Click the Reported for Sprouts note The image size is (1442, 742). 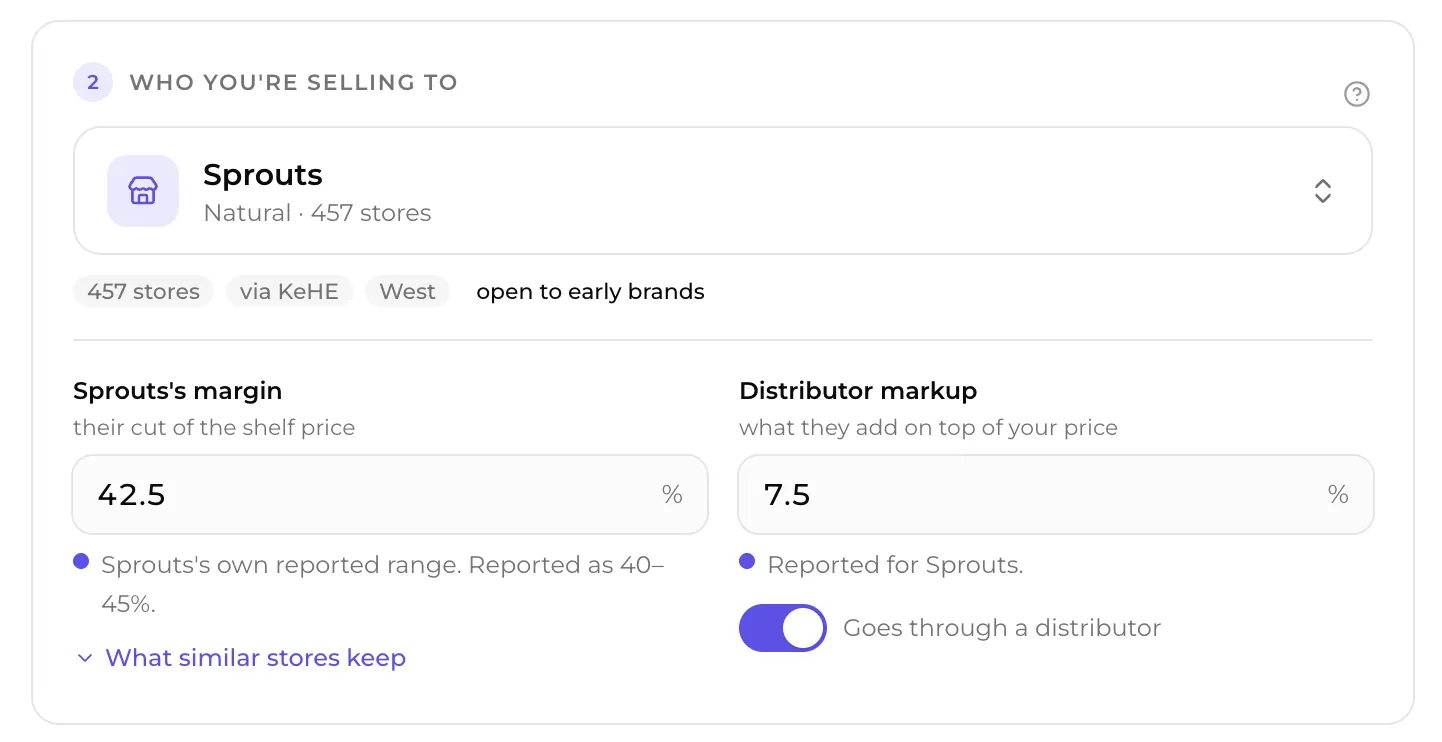click(895, 565)
